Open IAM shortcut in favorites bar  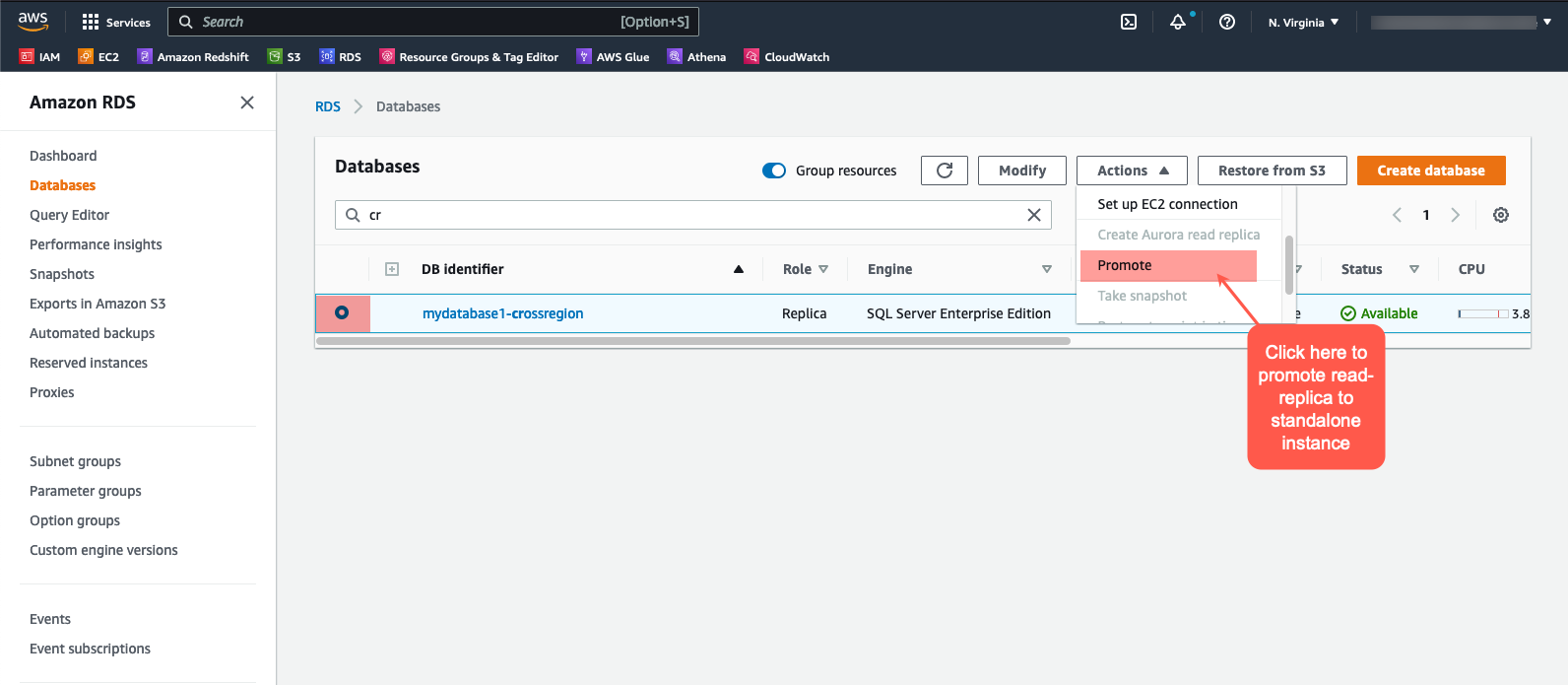[x=39, y=57]
